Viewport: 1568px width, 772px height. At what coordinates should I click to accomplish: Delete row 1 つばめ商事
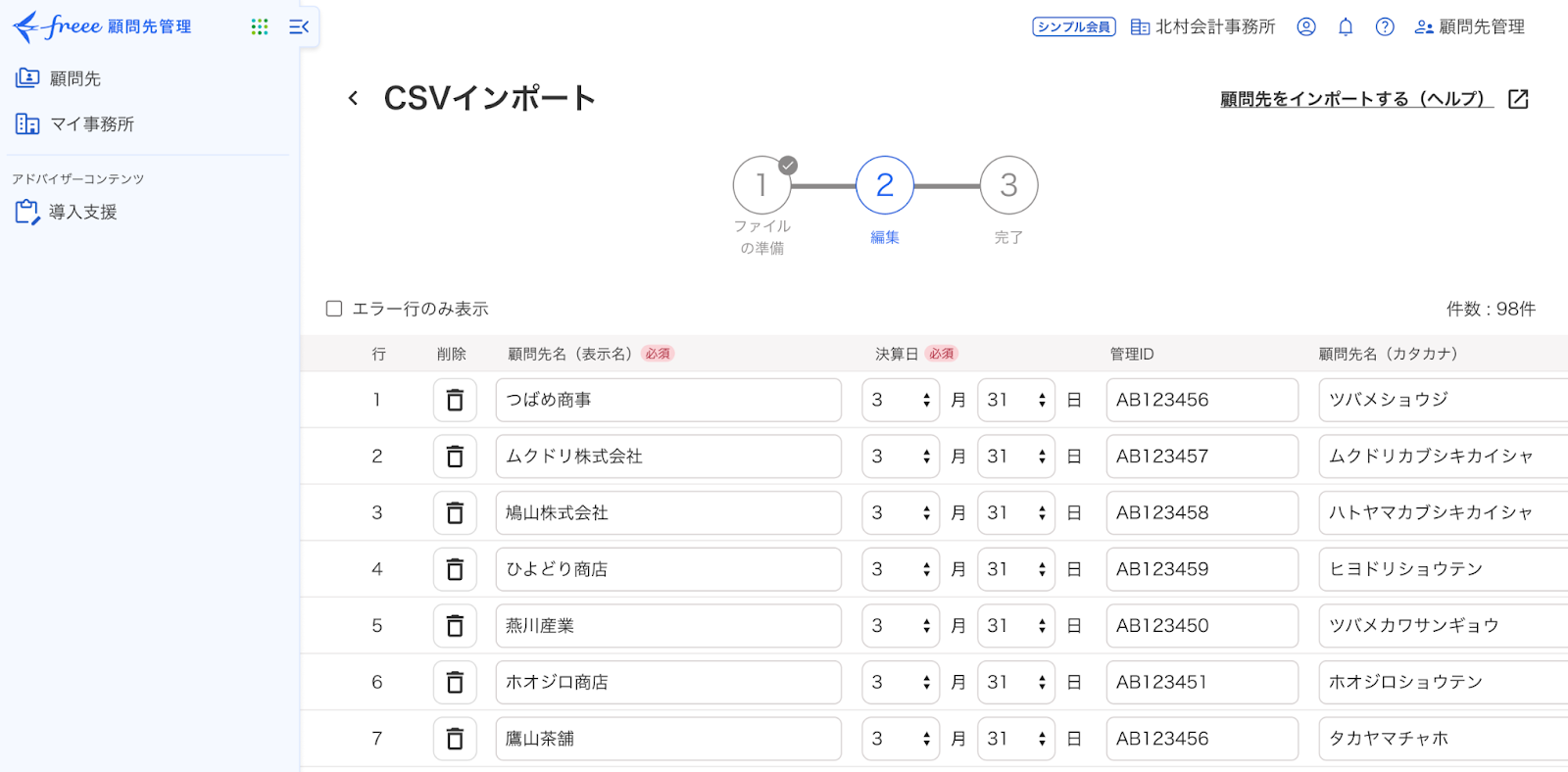pos(455,400)
